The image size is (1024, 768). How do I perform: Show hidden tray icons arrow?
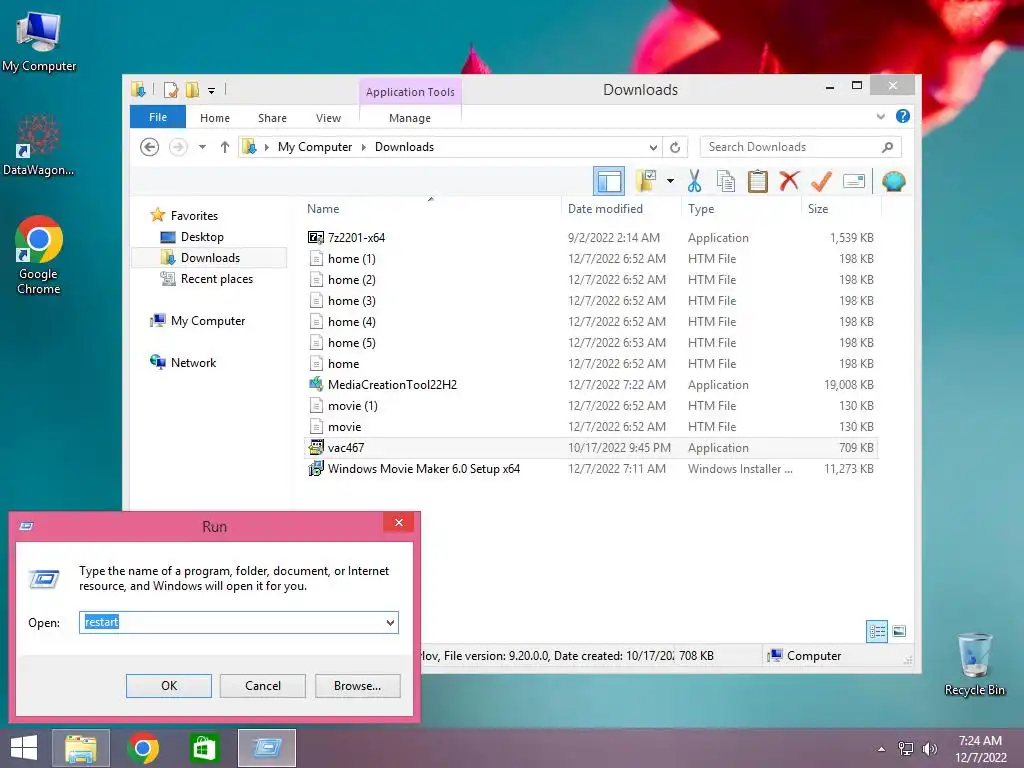[x=882, y=749]
